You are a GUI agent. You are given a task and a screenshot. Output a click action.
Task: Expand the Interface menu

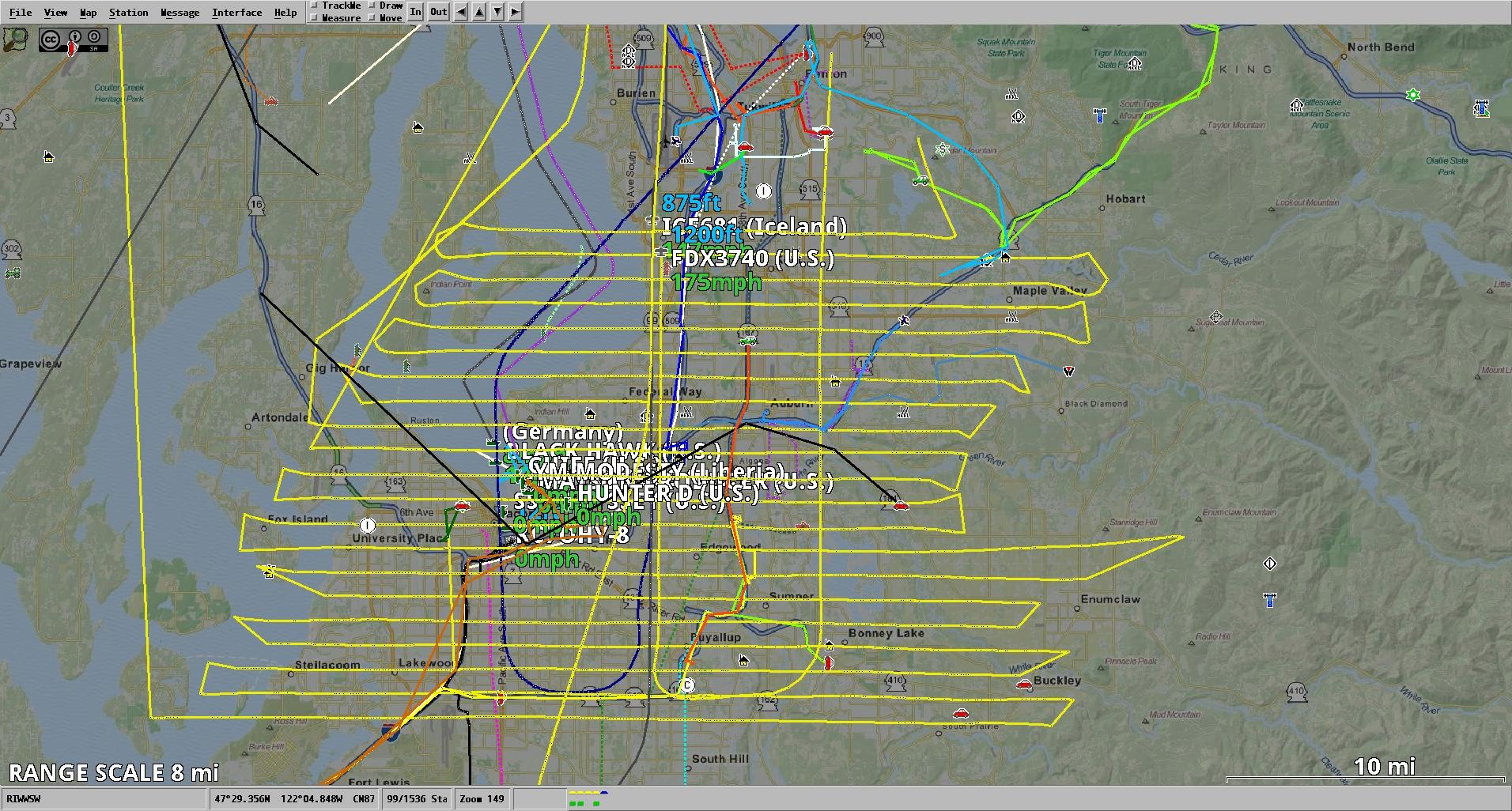(x=236, y=13)
